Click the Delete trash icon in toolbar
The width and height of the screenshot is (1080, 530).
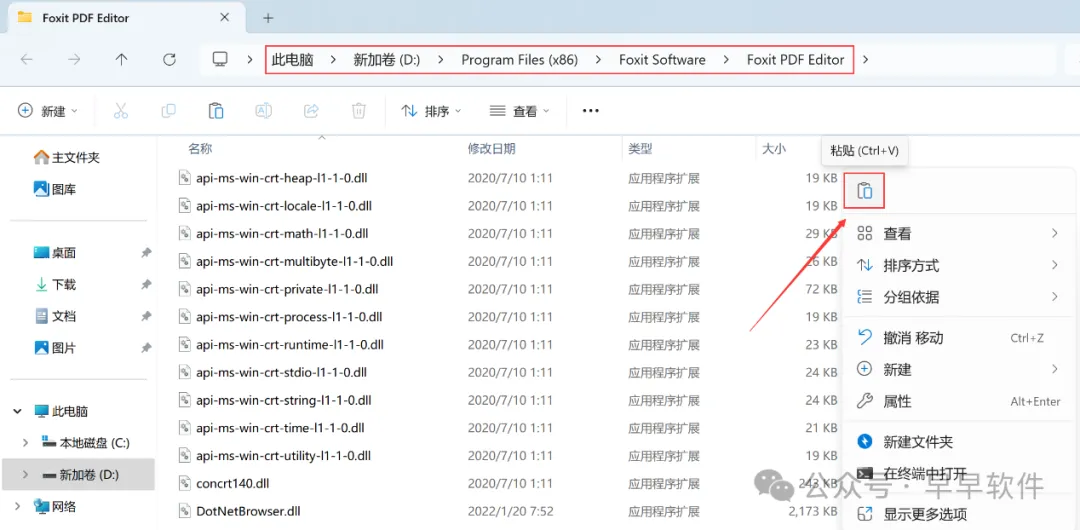point(358,111)
